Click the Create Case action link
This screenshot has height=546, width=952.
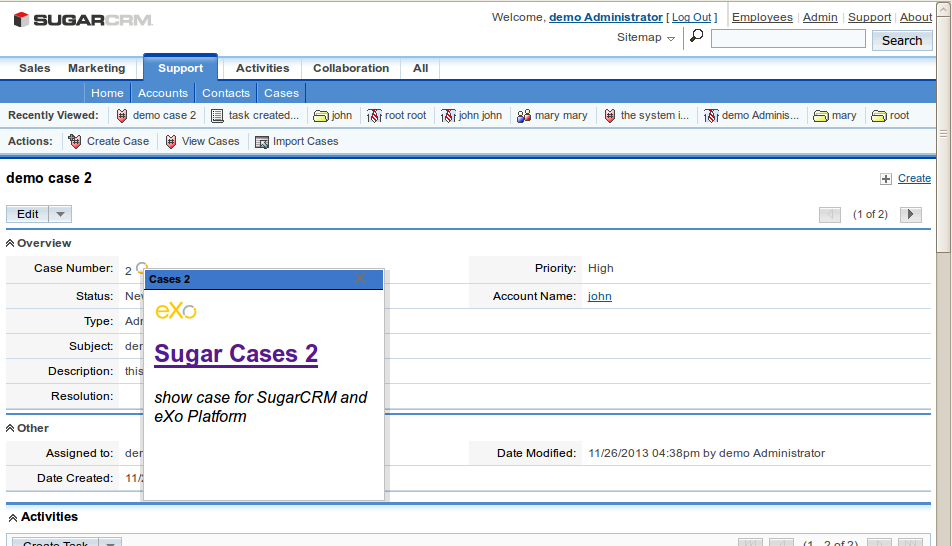coord(118,142)
